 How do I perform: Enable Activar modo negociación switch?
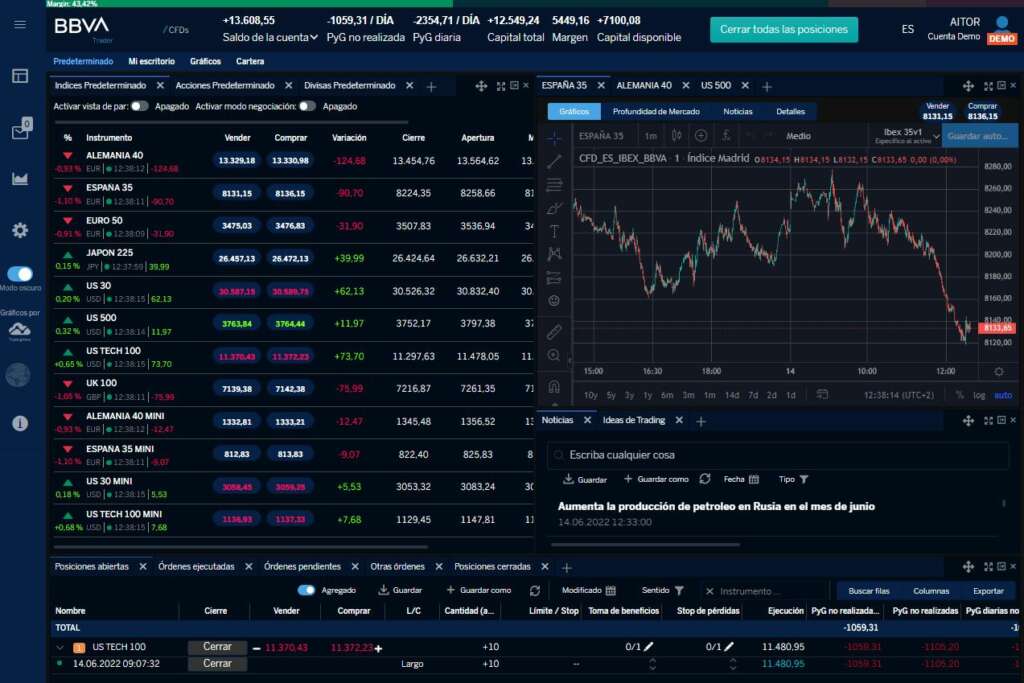(307, 106)
